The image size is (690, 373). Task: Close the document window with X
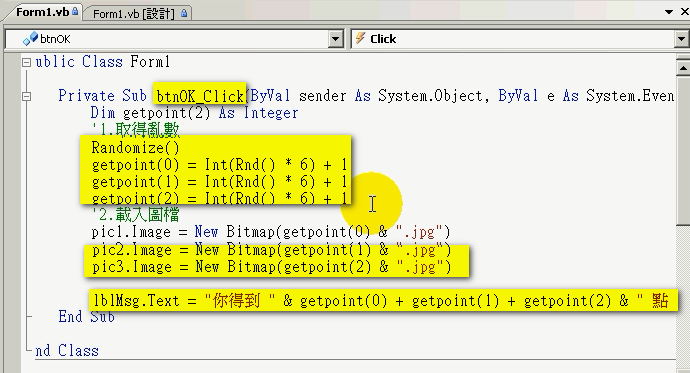[x=685, y=12]
